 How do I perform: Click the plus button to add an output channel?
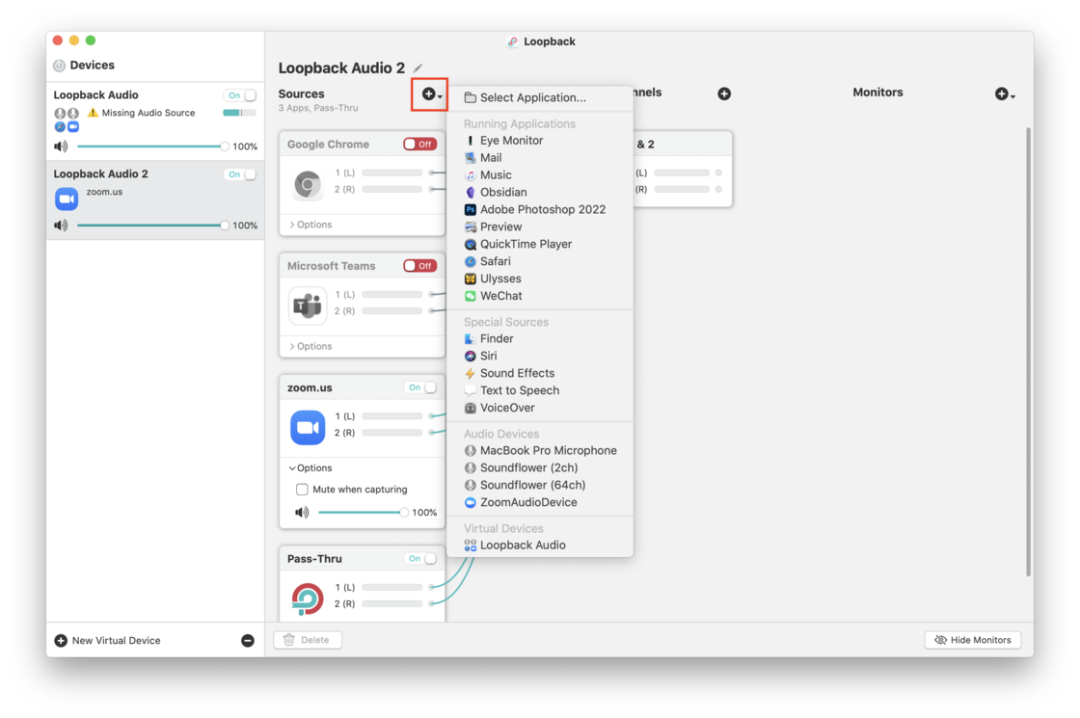[724, 94]
